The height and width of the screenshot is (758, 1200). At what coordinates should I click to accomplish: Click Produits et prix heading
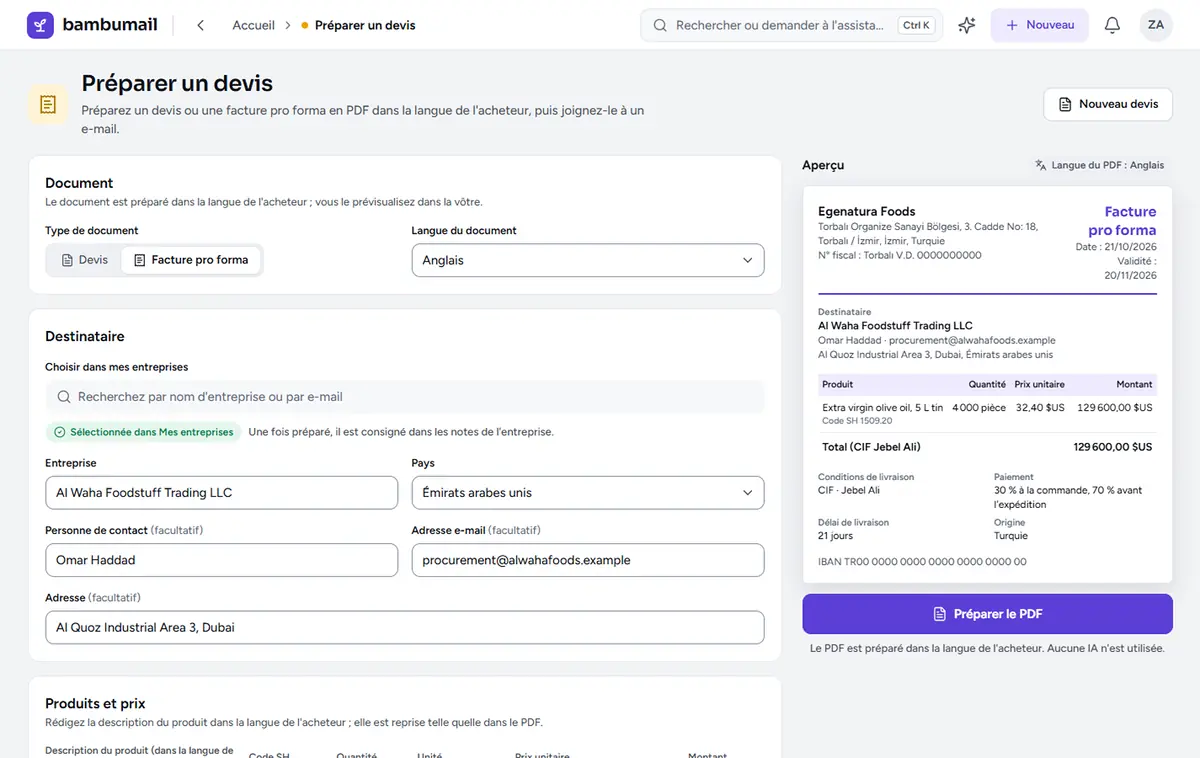95,703
